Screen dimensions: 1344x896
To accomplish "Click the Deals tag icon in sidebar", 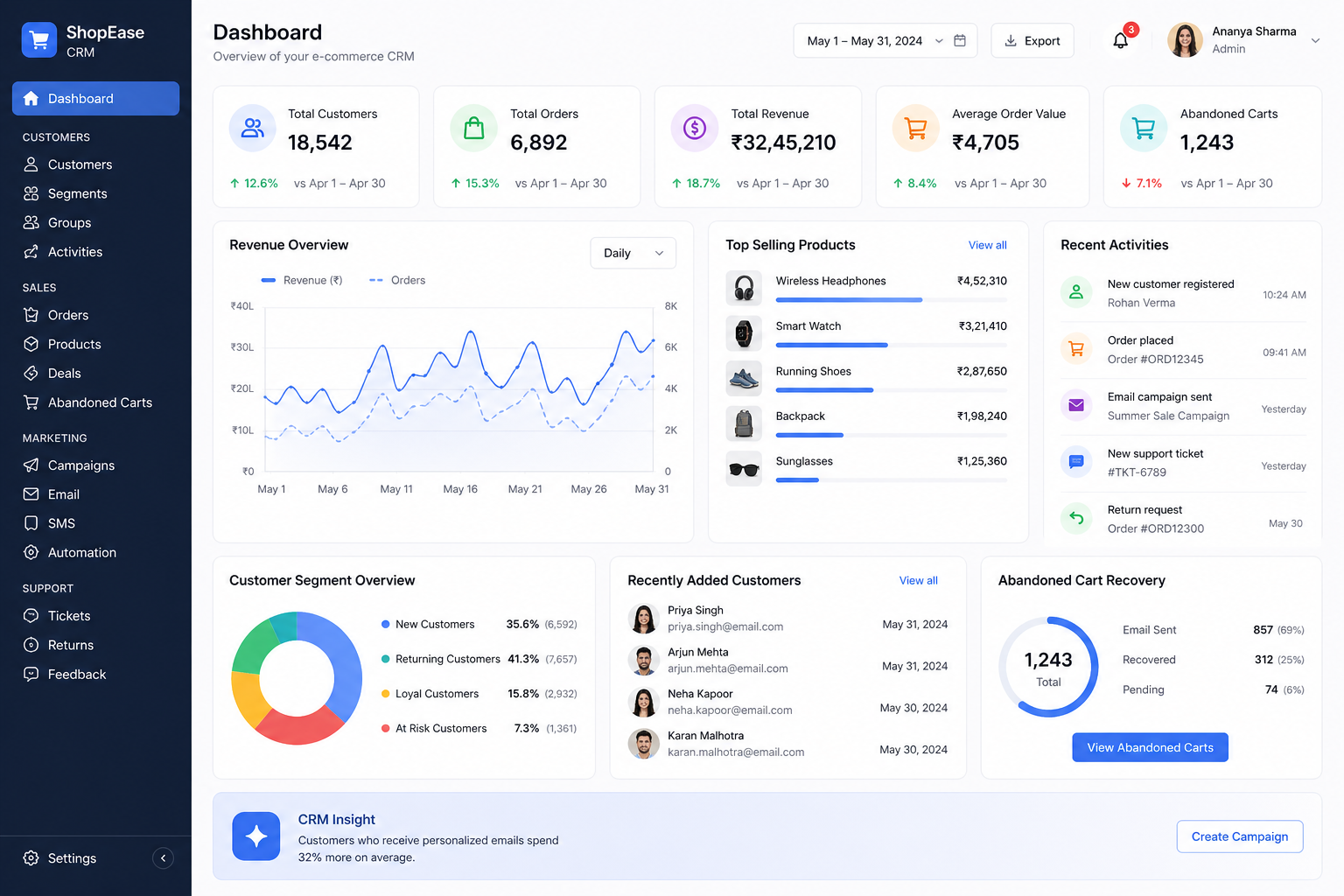I will [x=31, y=373].
